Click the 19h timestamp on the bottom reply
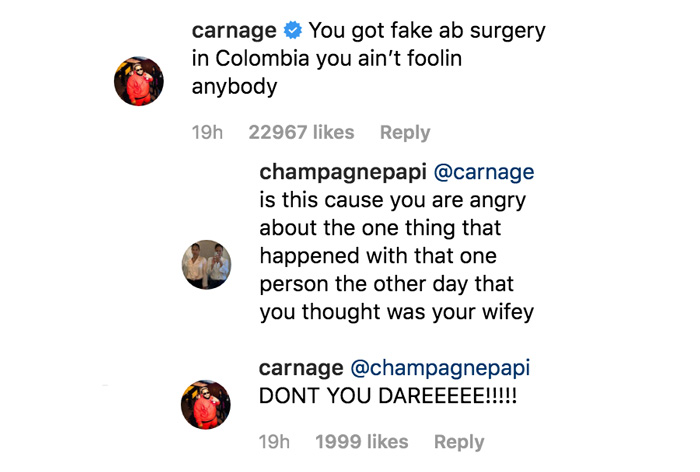This screenshot has width=700, height=472. pos(274,441)
